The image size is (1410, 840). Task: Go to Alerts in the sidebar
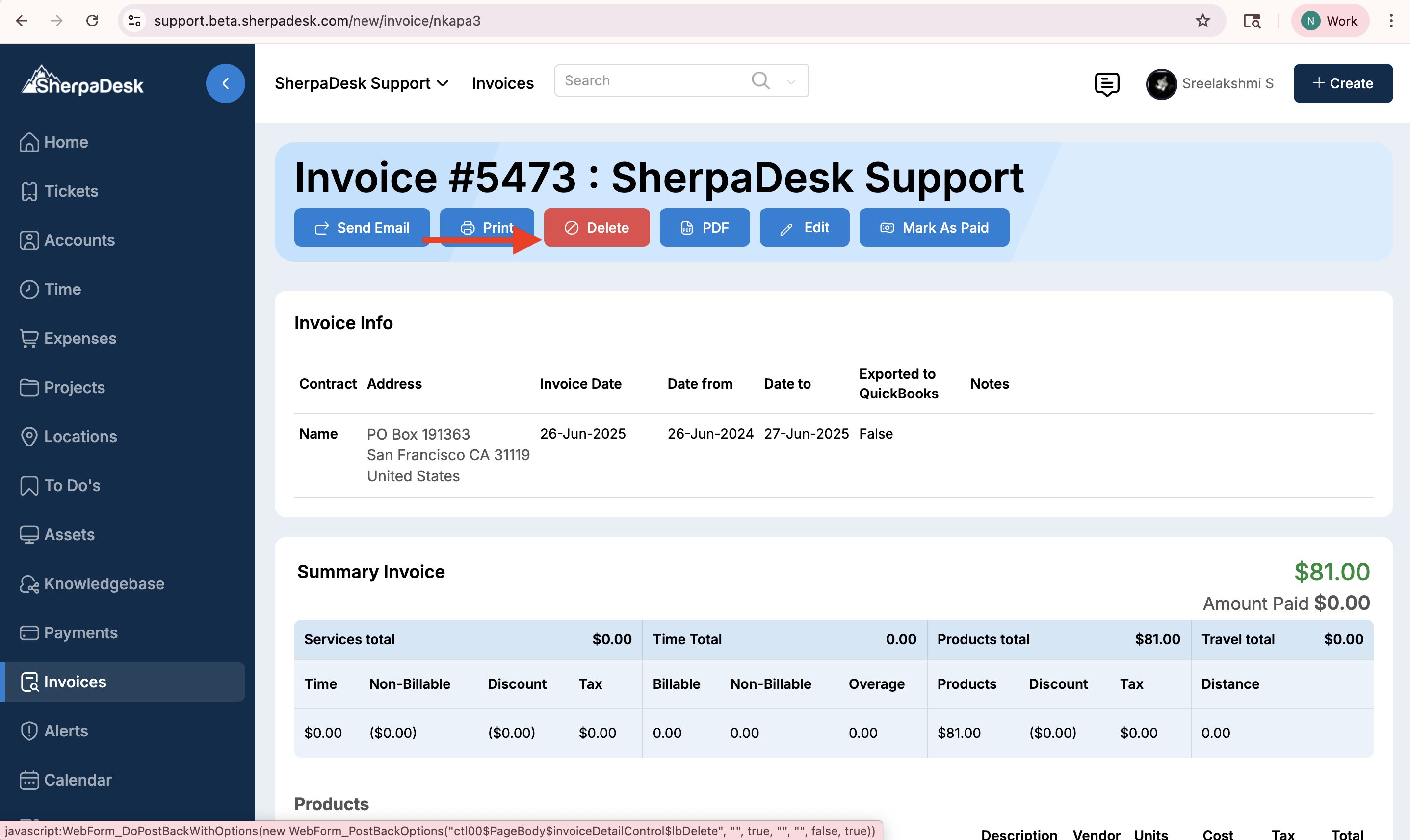pyautogui.click(x=66, y=731)
